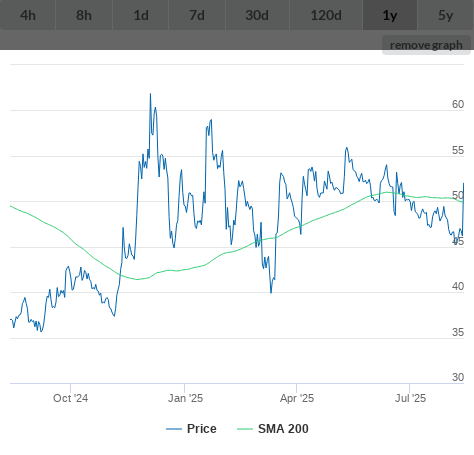Click the Jan '25 axis label
Screen dimensions: 474x455
coord(185,398)
